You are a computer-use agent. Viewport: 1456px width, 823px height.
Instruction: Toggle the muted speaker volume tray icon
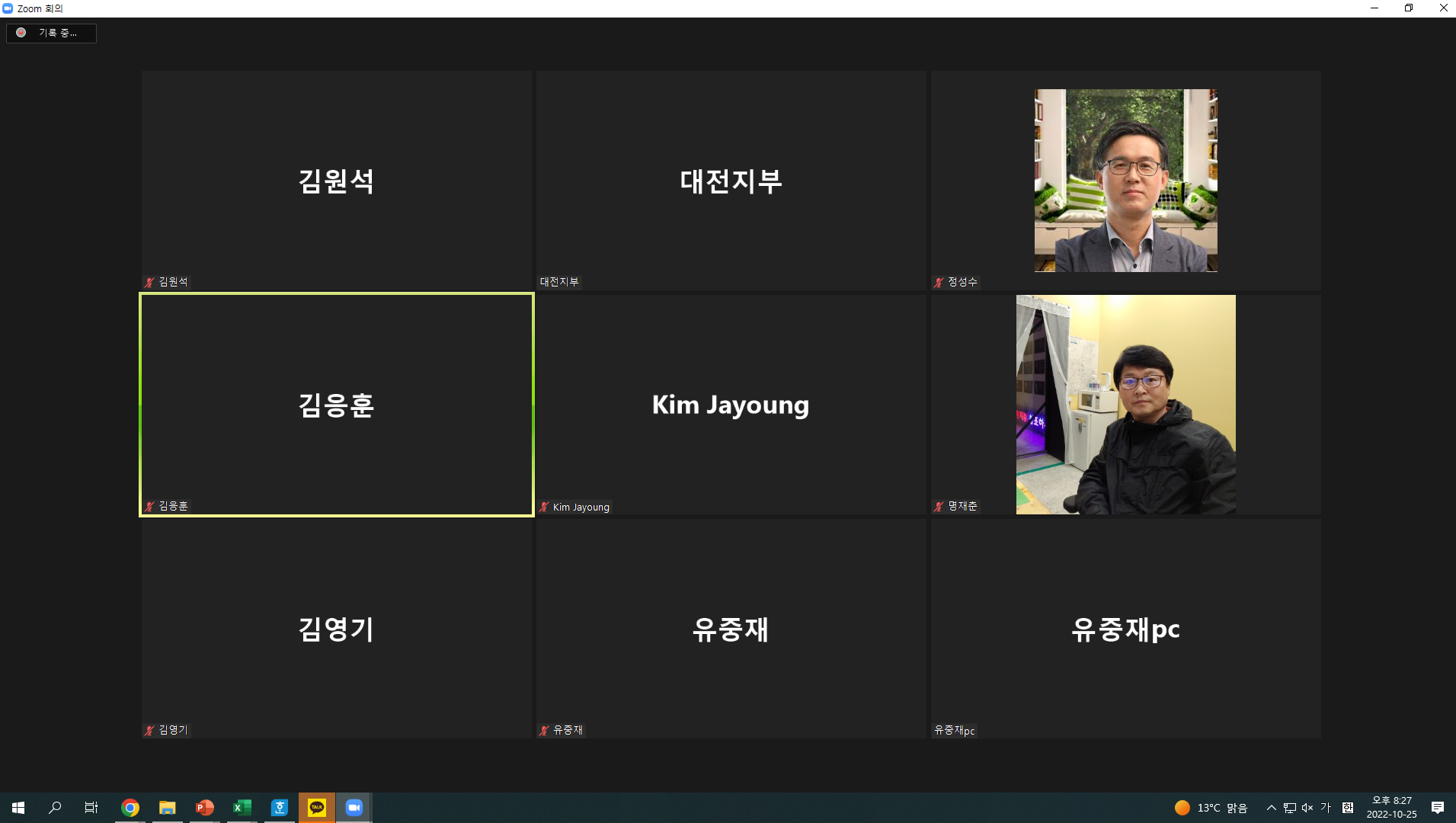click(x=1307, y=808)
